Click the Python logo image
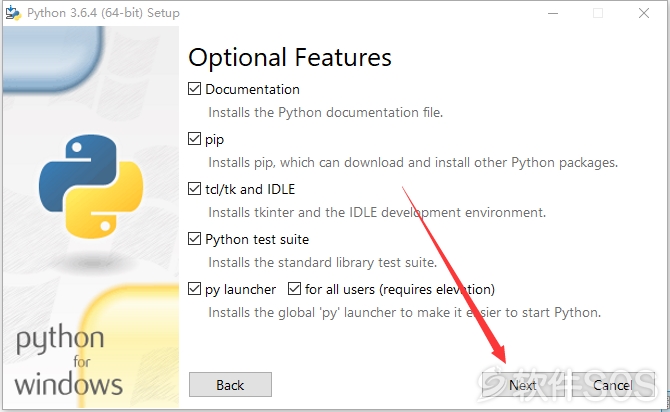The width and height of the screenshot is (670, 412). point(91,186)
